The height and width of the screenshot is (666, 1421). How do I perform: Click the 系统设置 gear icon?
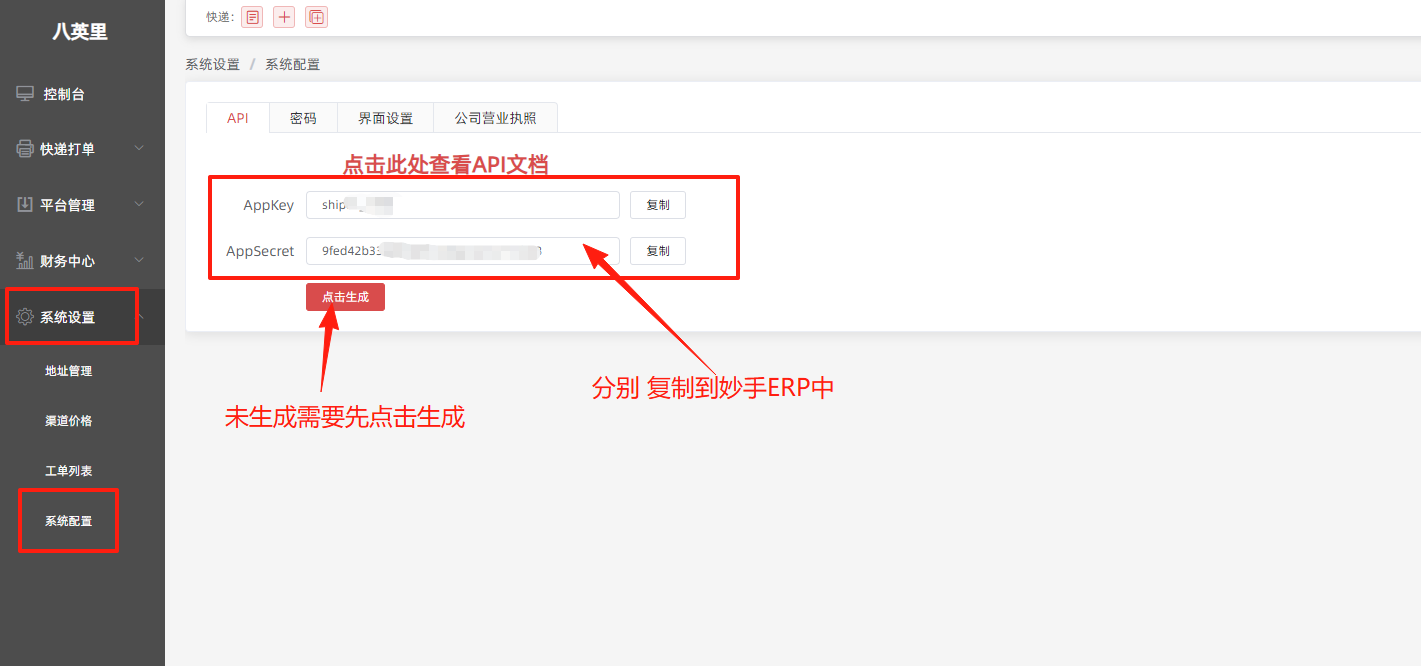click(x=25, y=317)
